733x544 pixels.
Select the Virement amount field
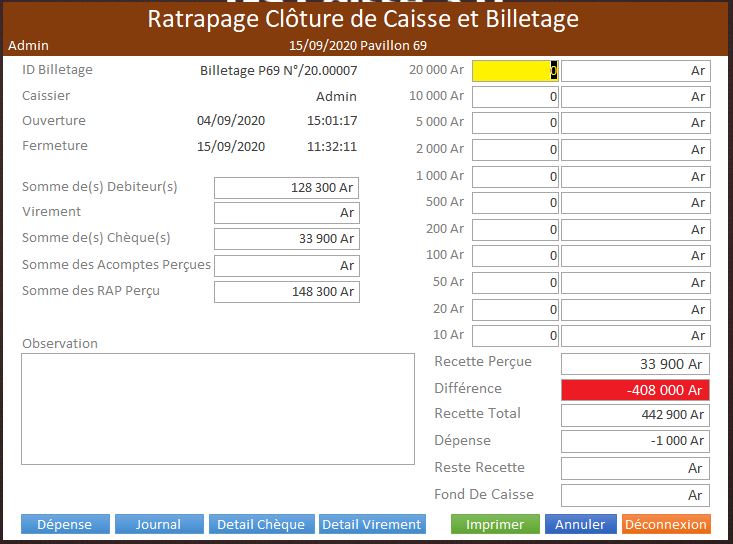[x=286, y=213]
